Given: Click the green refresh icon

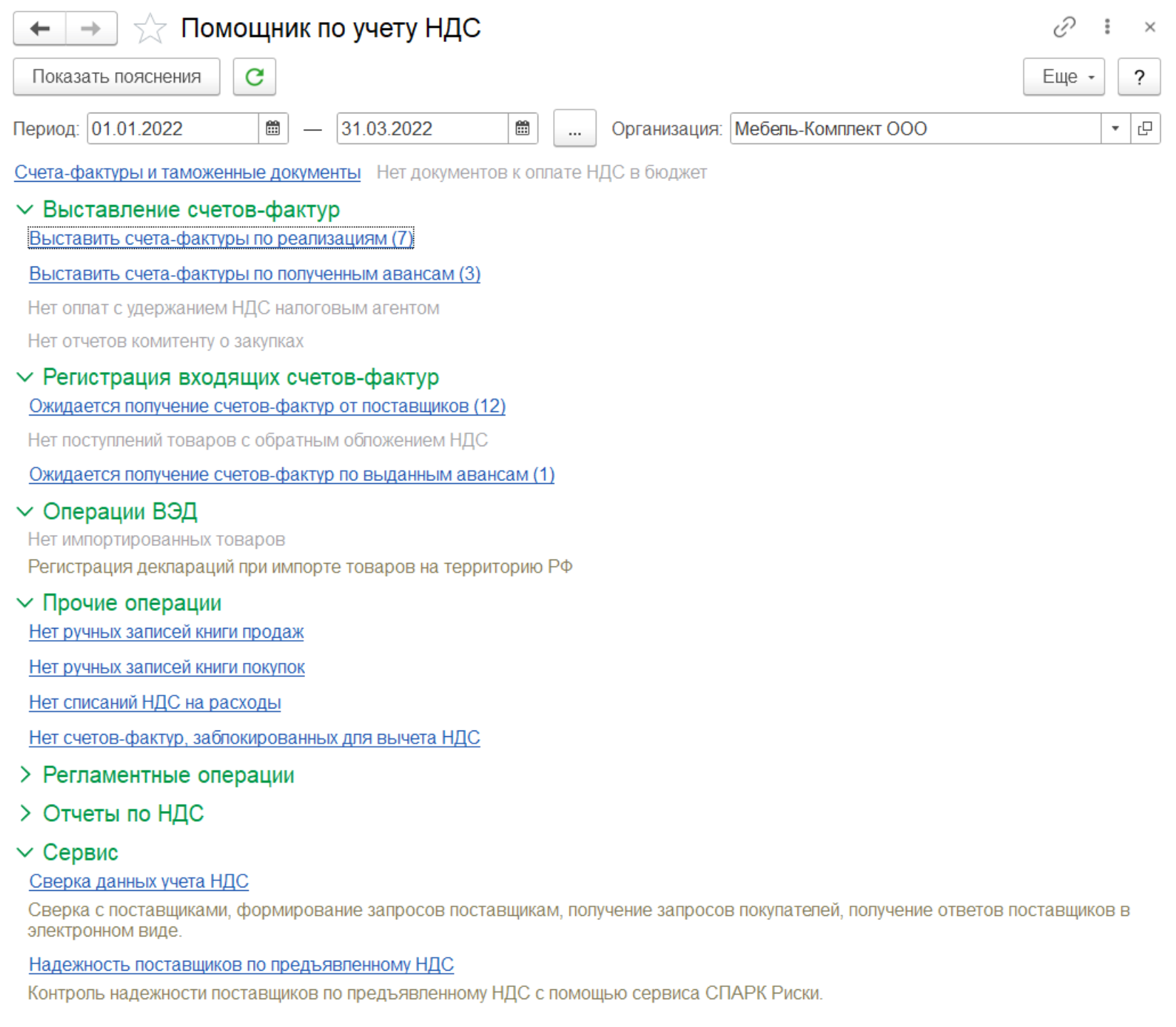Looking at the screenshot, I should [254, 77].
